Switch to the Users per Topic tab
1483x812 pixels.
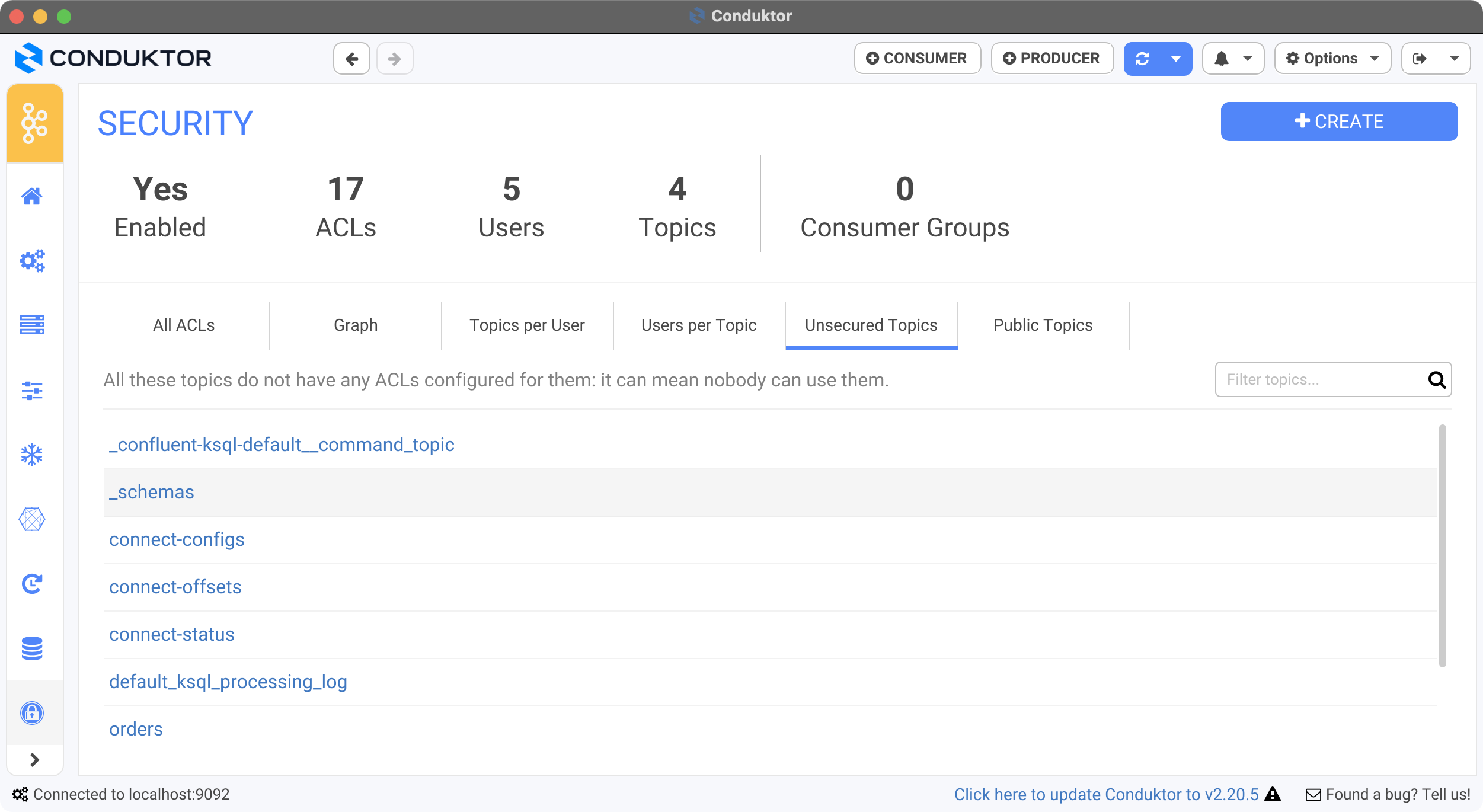[699, 325]
